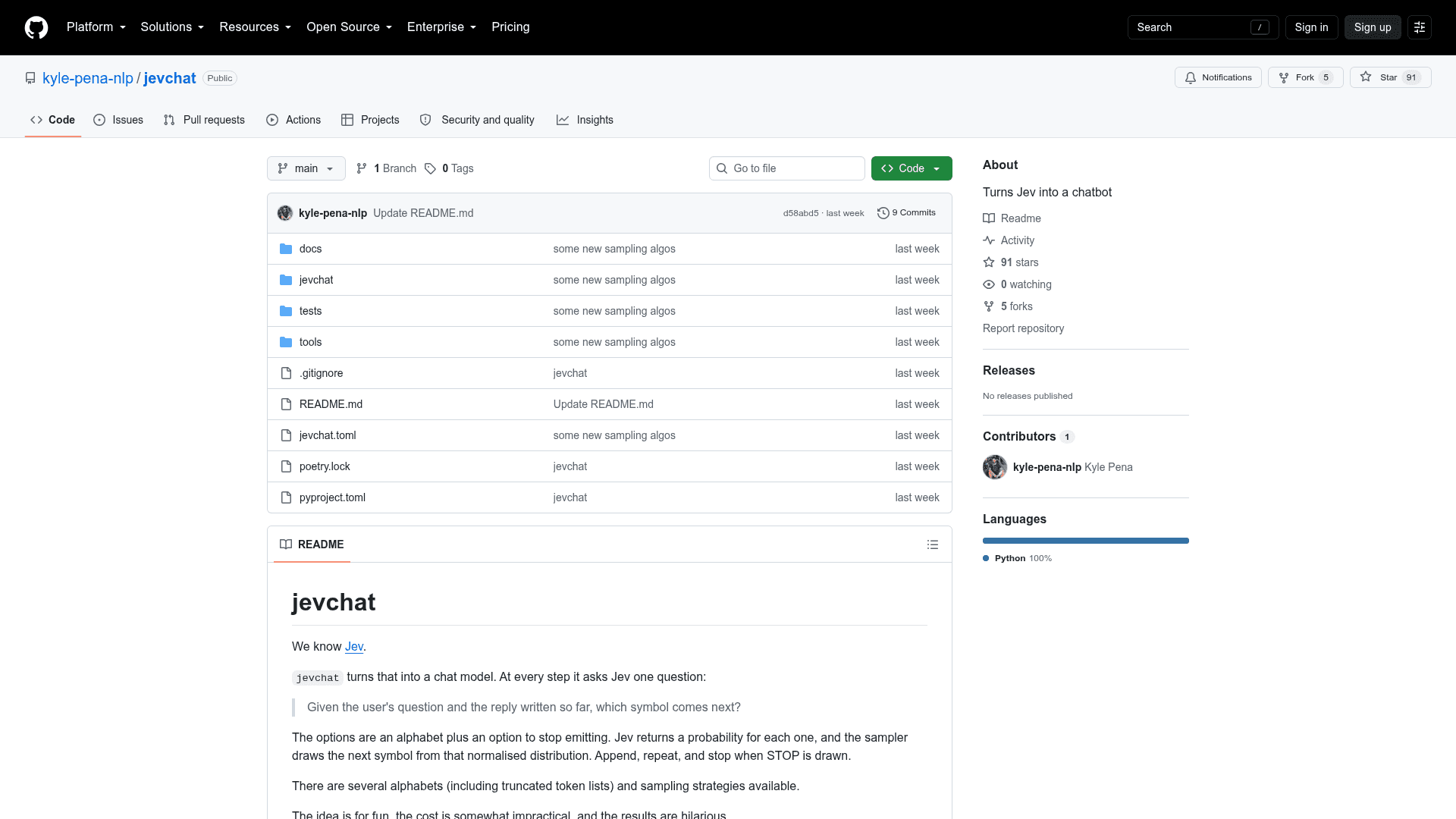Click the bell icon in Notifications button
1456x819 pixels.
pyautogui.click(x=1191, y=77)
